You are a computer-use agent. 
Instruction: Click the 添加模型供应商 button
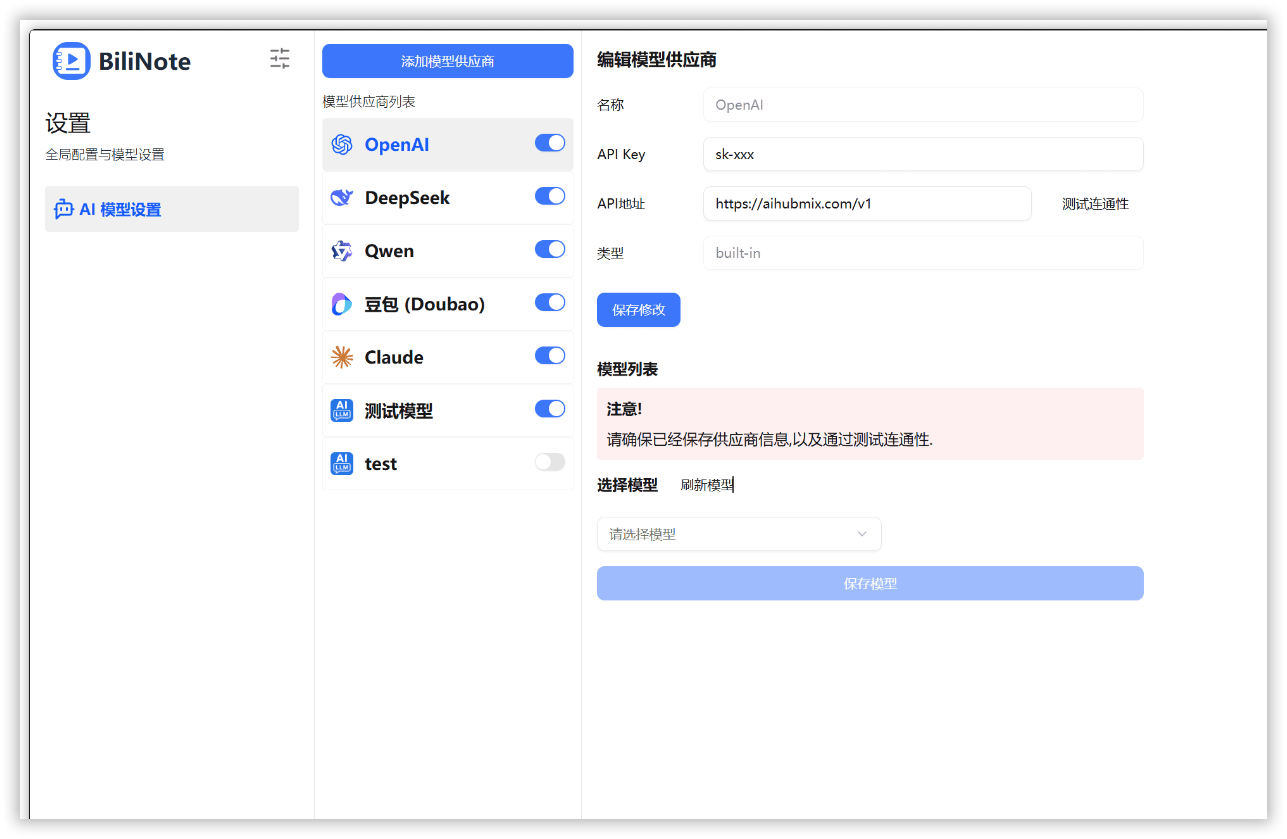point(448,61)
